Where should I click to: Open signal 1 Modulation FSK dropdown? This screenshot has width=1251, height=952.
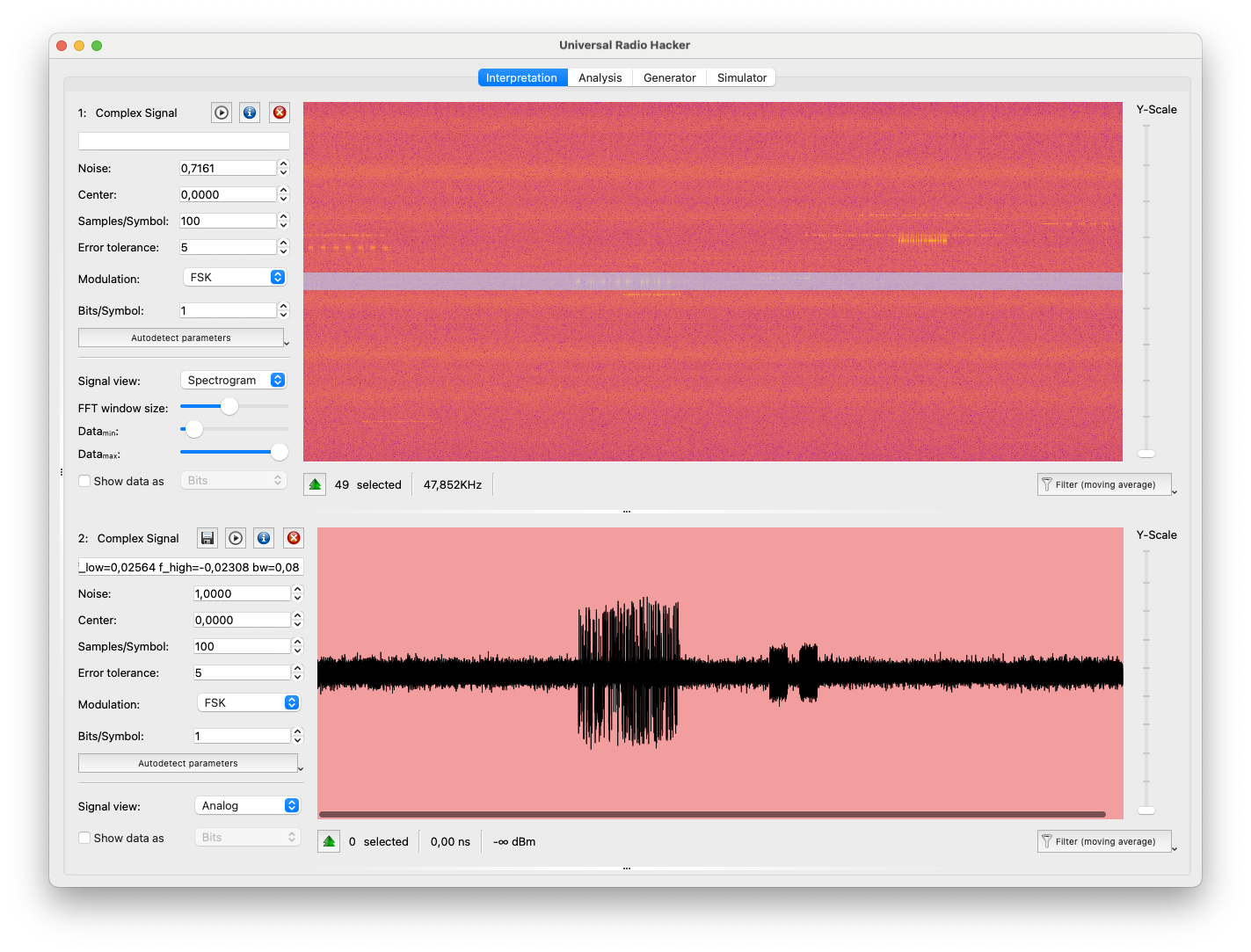click(235, 277)
